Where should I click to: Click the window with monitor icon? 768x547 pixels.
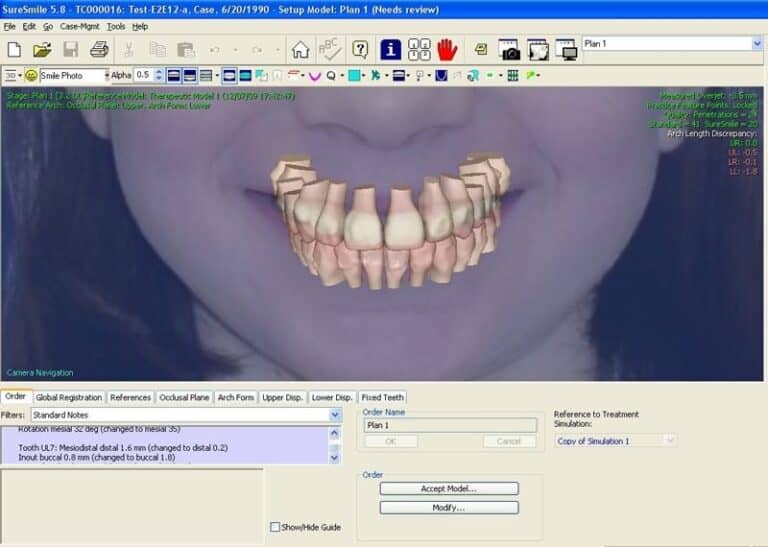[567, 49]
